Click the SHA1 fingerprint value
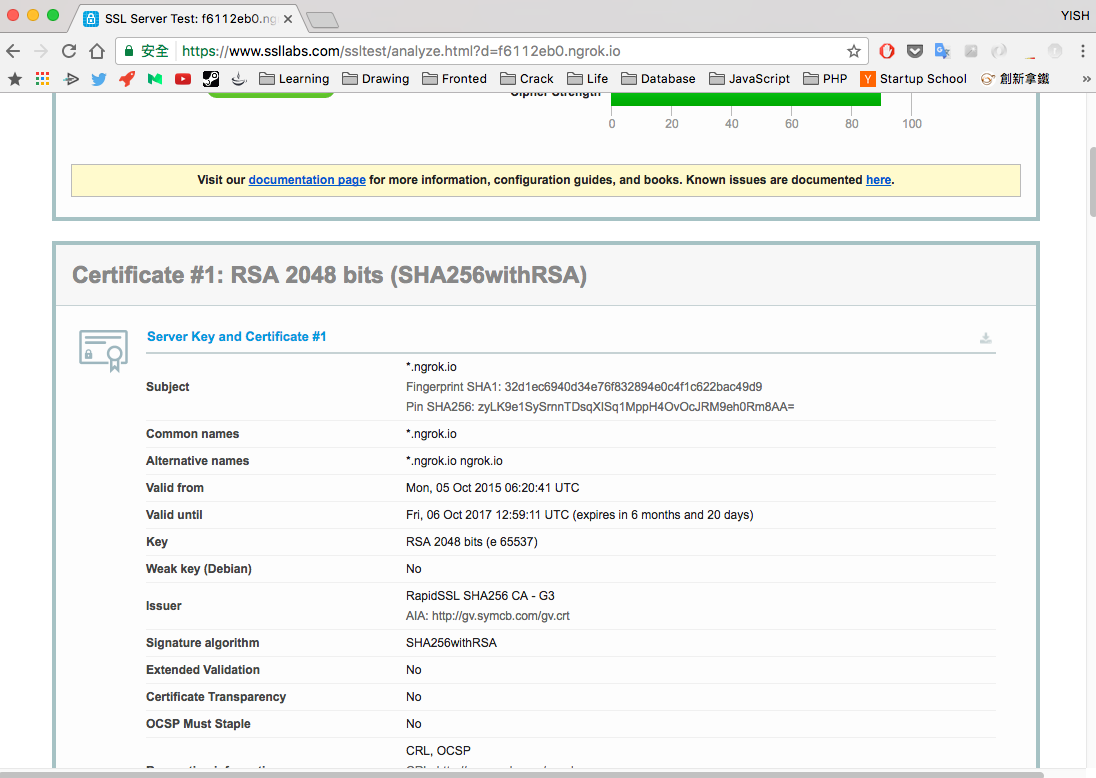 pos(633,387)
